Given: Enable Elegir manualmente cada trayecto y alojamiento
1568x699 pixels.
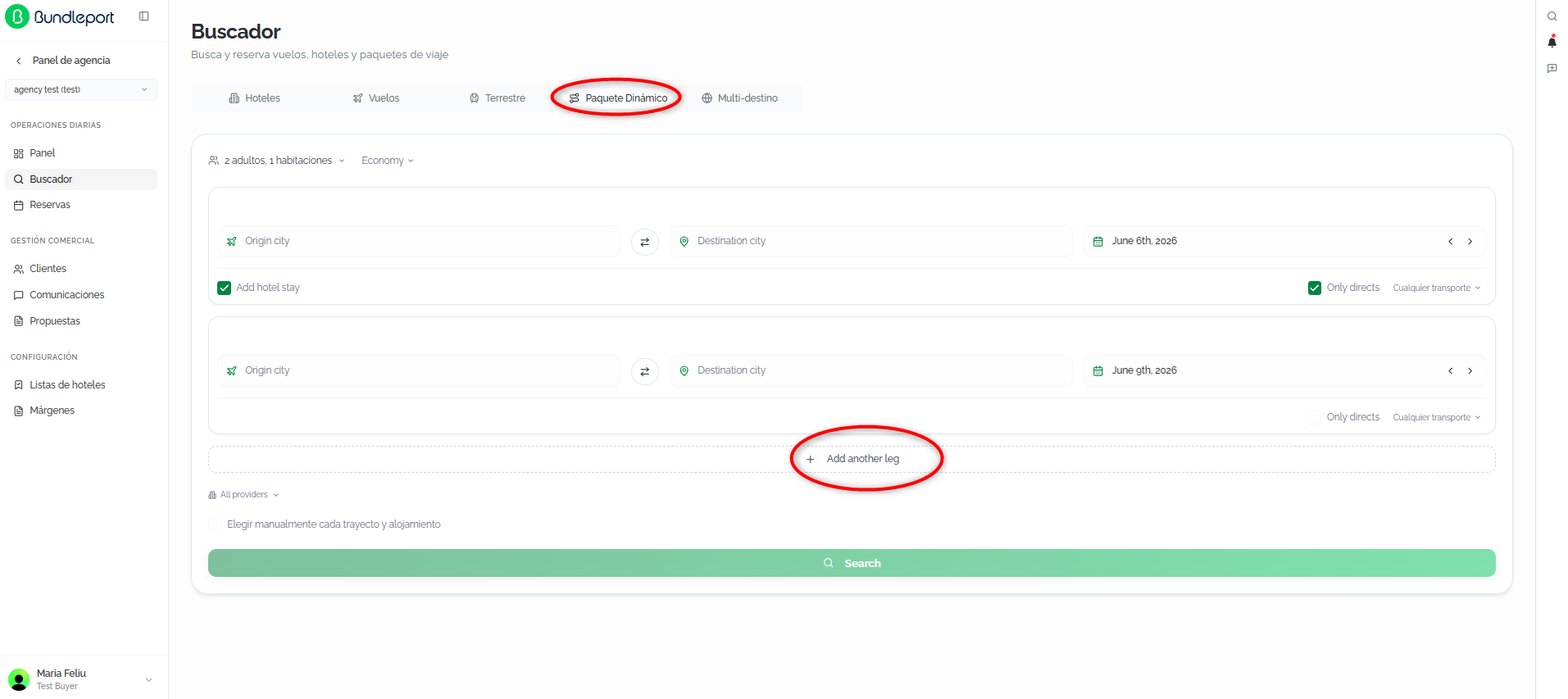Looking at the screenshot, I should click(215, 524).
